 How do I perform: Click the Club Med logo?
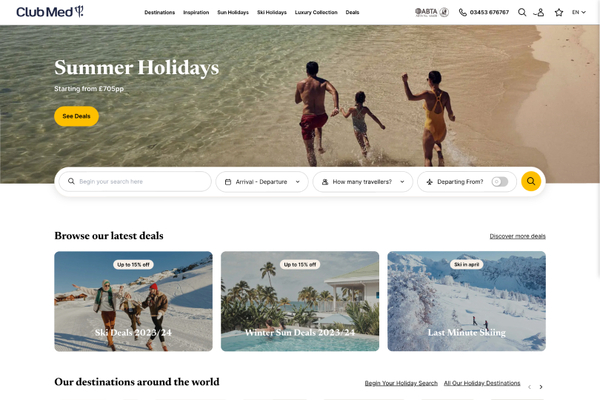pos(50,12)
